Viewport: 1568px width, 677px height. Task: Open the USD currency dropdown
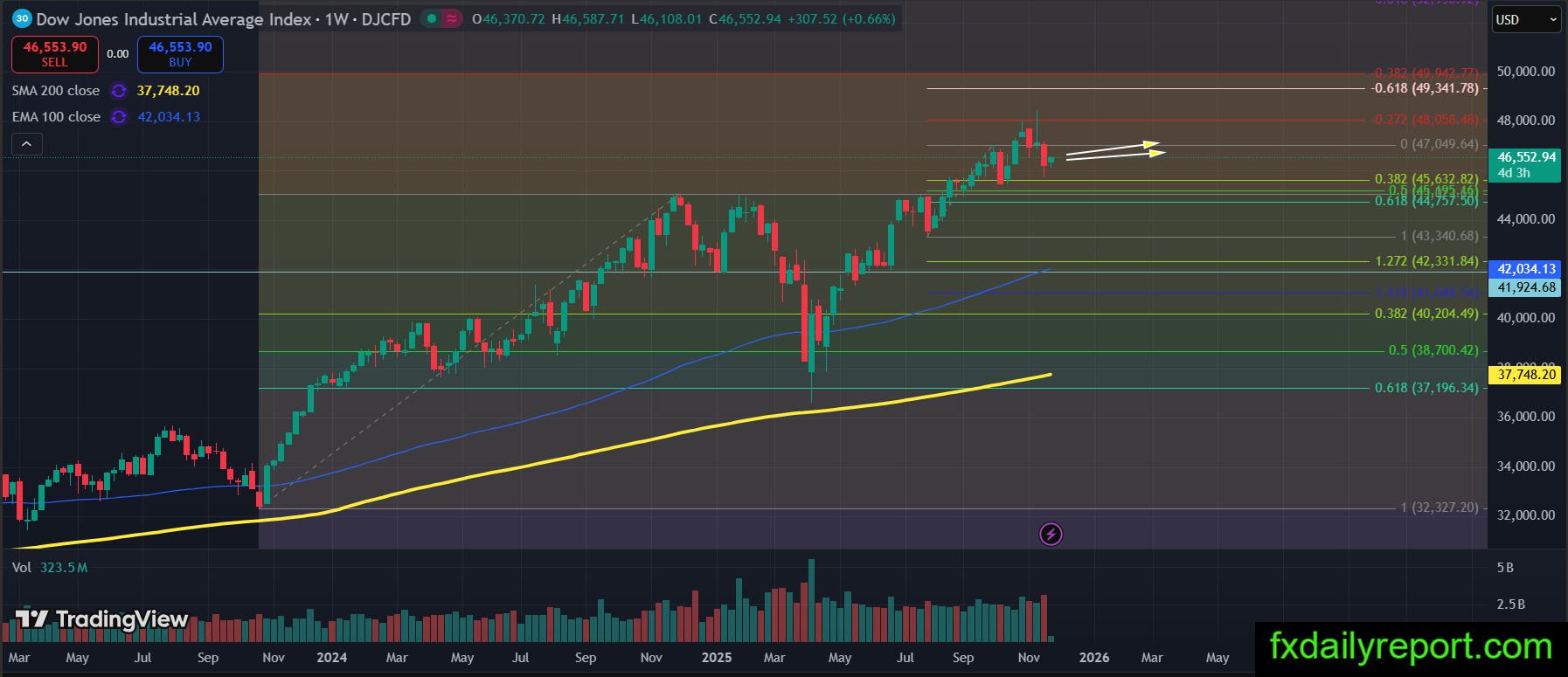[x=1525, y=20]
